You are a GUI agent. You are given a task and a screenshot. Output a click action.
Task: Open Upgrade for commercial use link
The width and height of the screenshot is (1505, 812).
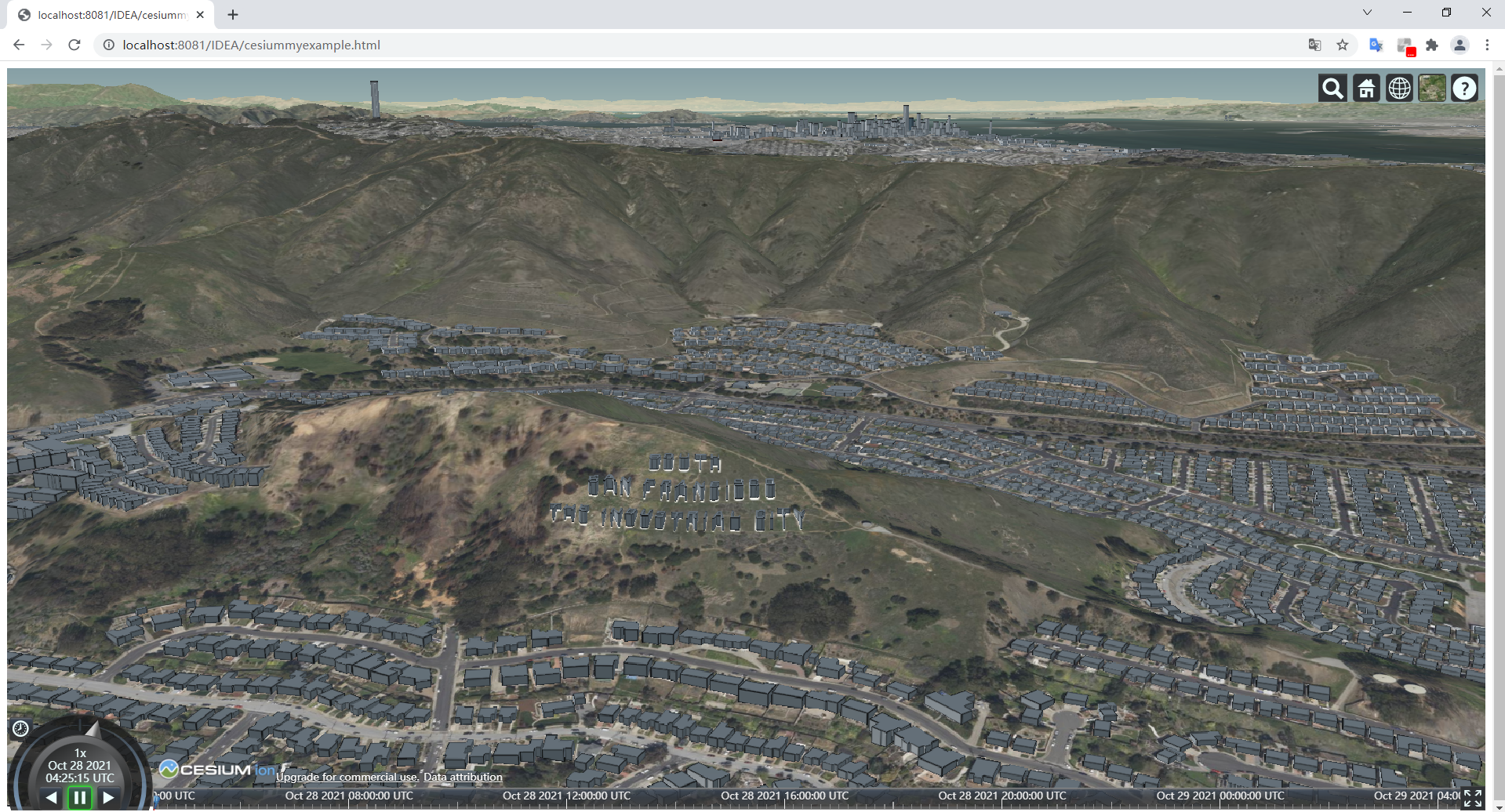(x=347, y=777)
